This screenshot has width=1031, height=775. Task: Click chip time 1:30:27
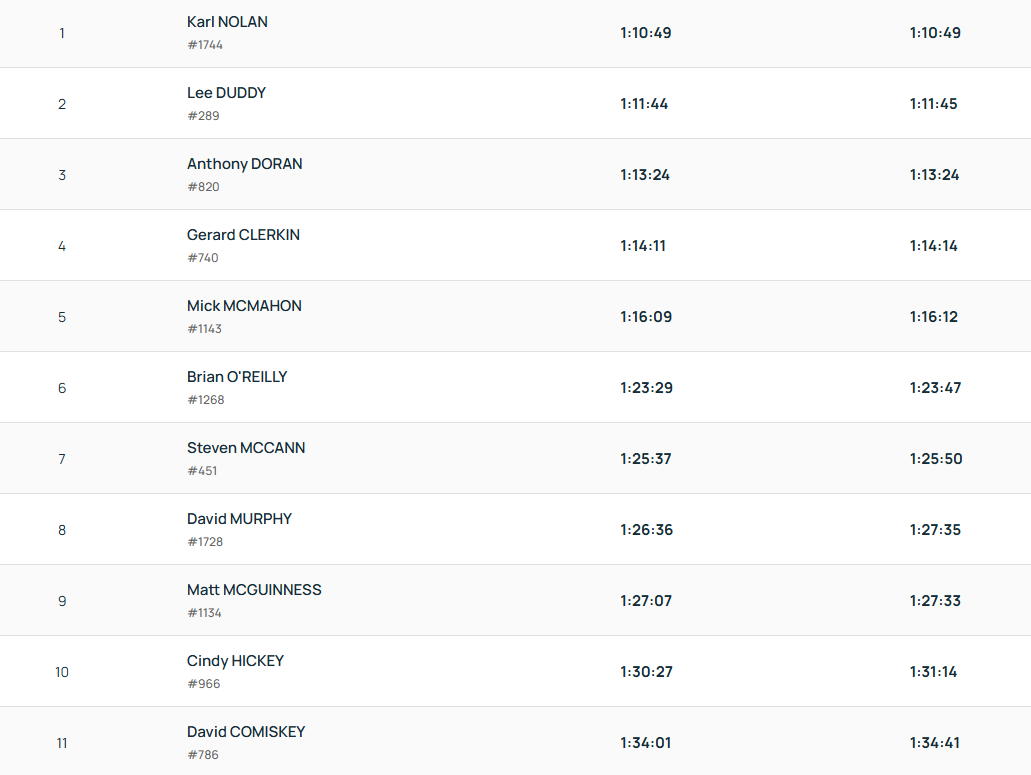coord(646,672)
